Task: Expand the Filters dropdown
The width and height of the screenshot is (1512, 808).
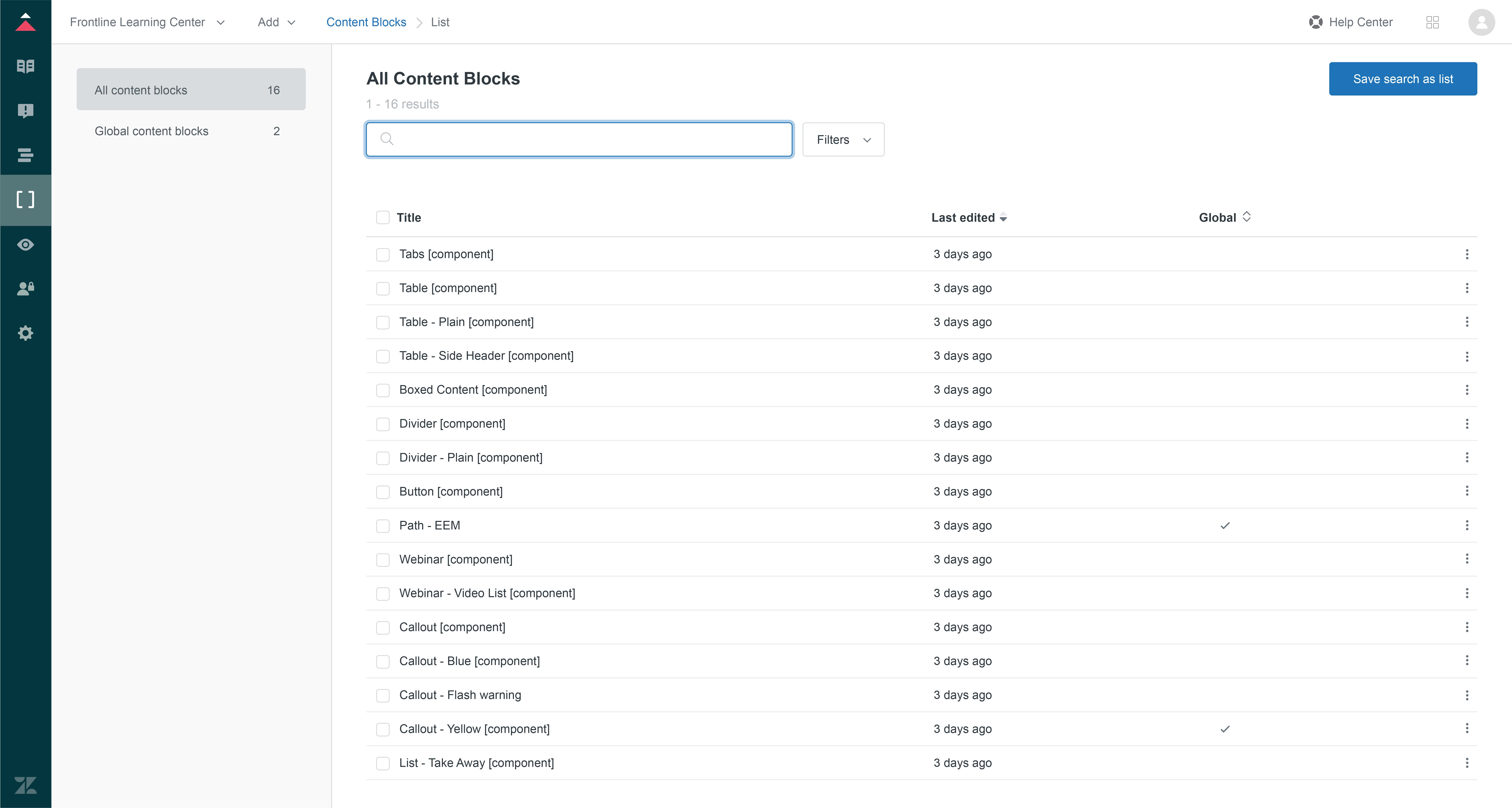Action: pyautogui.click(x=843, y=140)
